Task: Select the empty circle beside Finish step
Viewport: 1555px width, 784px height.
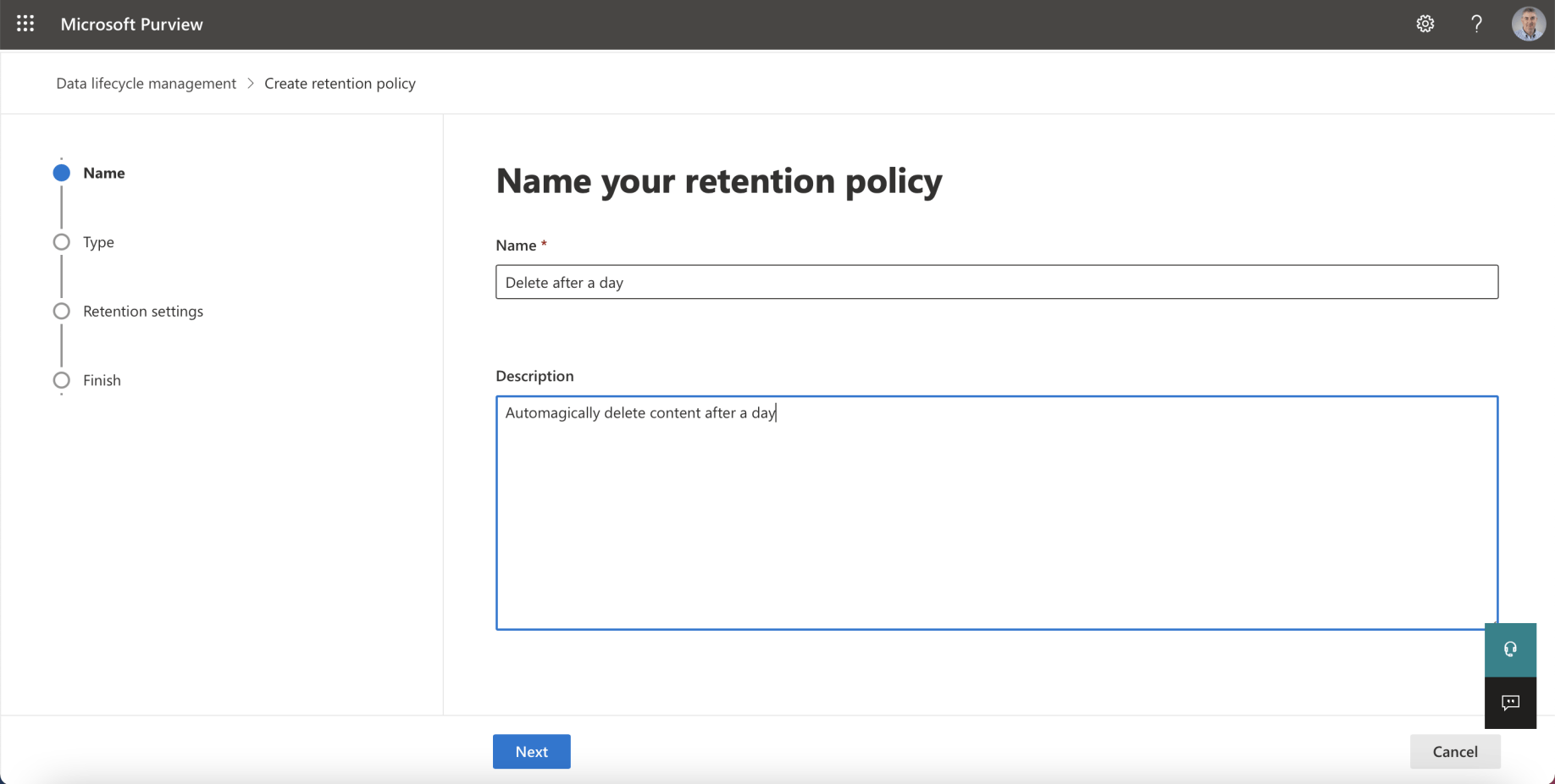Action: [x=62, y=380]
